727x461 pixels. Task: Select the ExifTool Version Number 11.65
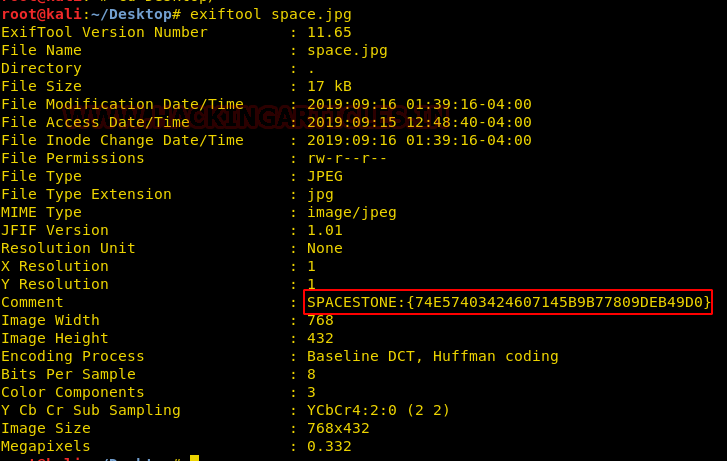tap(329, 32)
